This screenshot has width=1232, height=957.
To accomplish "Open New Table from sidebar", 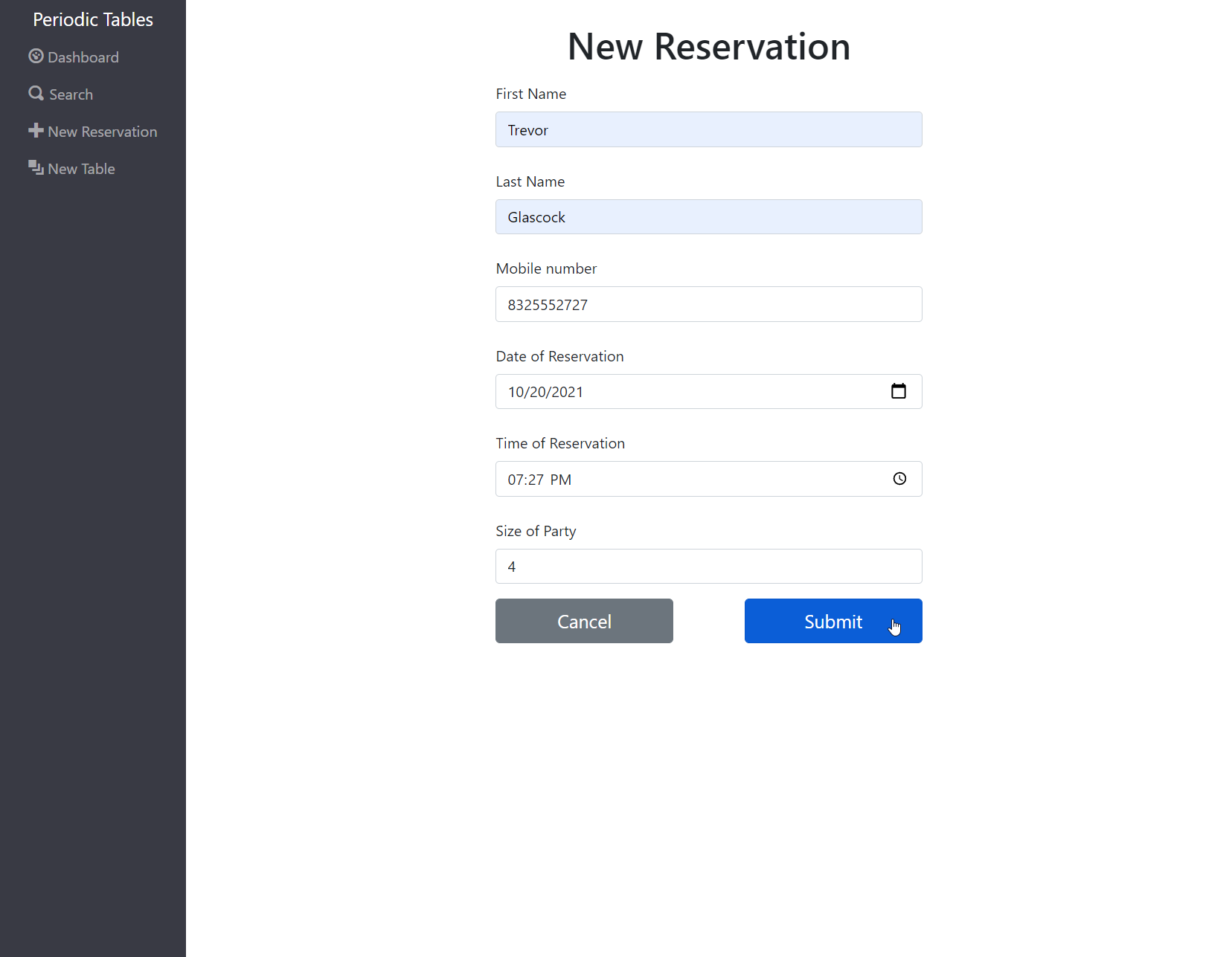I will (x=71, y=169).
